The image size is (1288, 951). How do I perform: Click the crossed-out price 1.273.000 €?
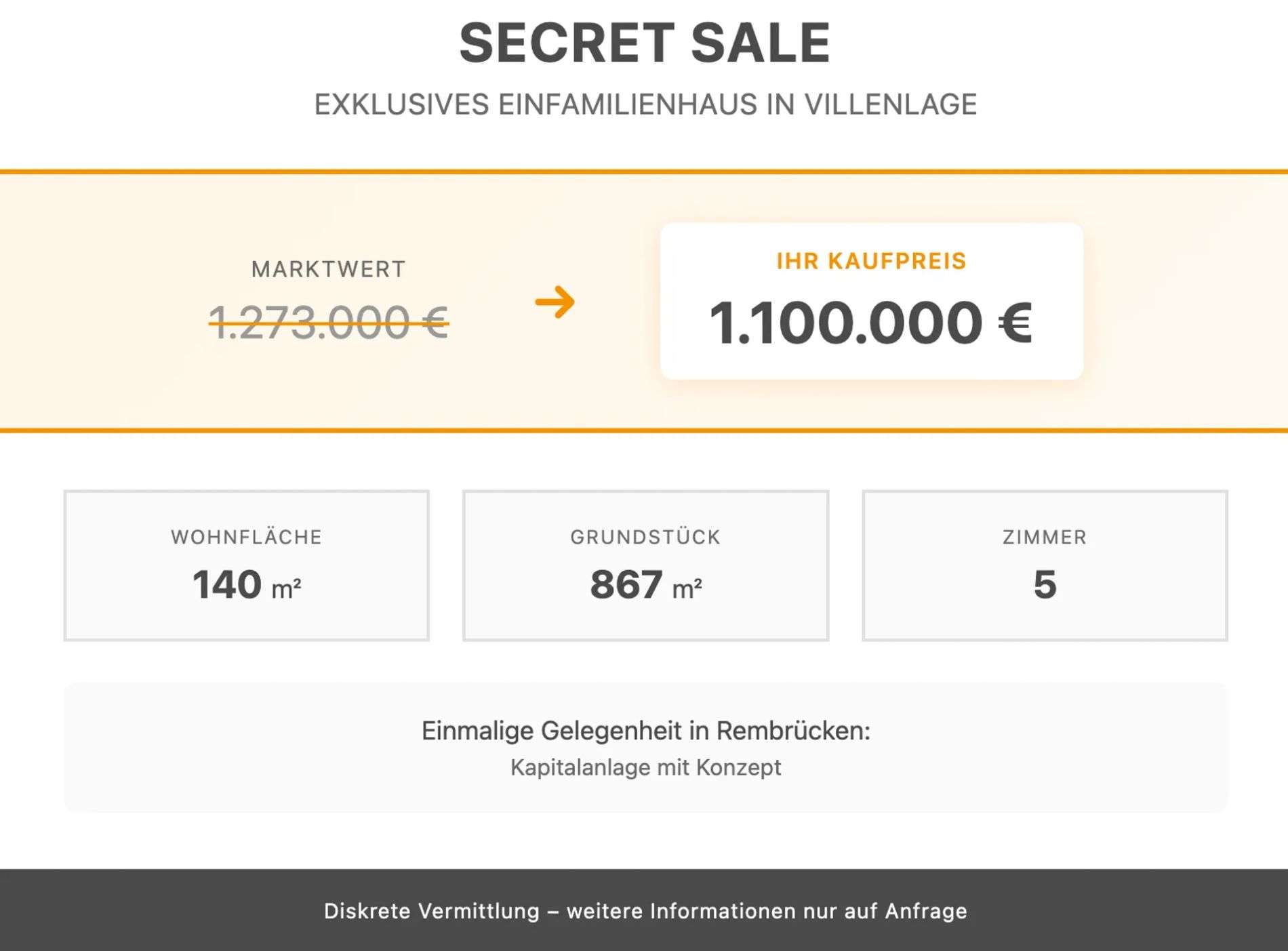point(329,322)
